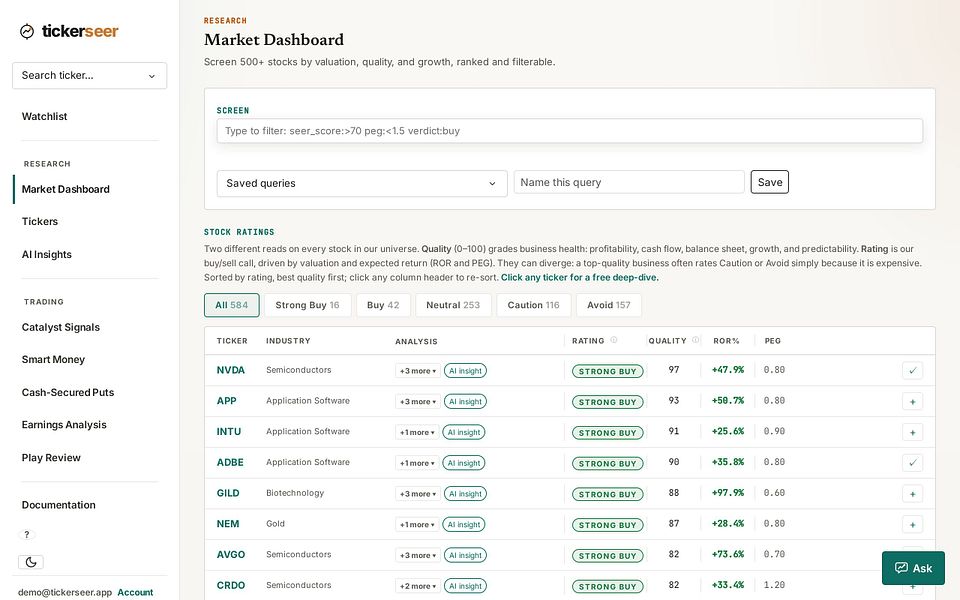The height and width of the screenshot is (600, 960).
Task: Select the Neutral 253 tab
Action: [x=453, y=305]
